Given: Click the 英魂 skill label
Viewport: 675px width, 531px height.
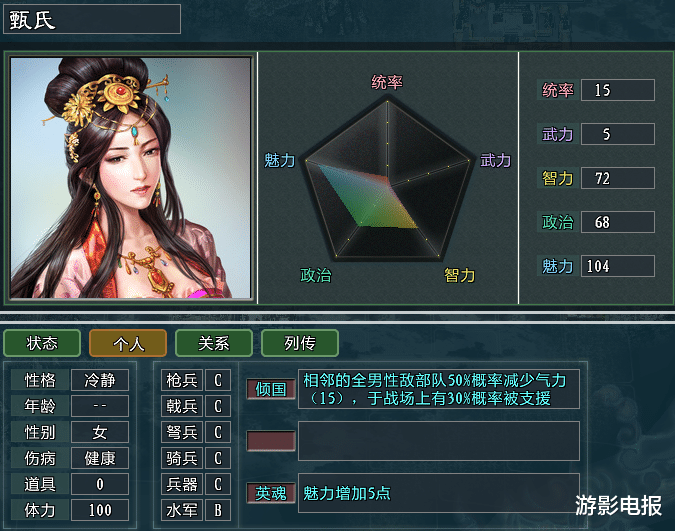Looking at the screenshot, I should (x=271, y=493).
